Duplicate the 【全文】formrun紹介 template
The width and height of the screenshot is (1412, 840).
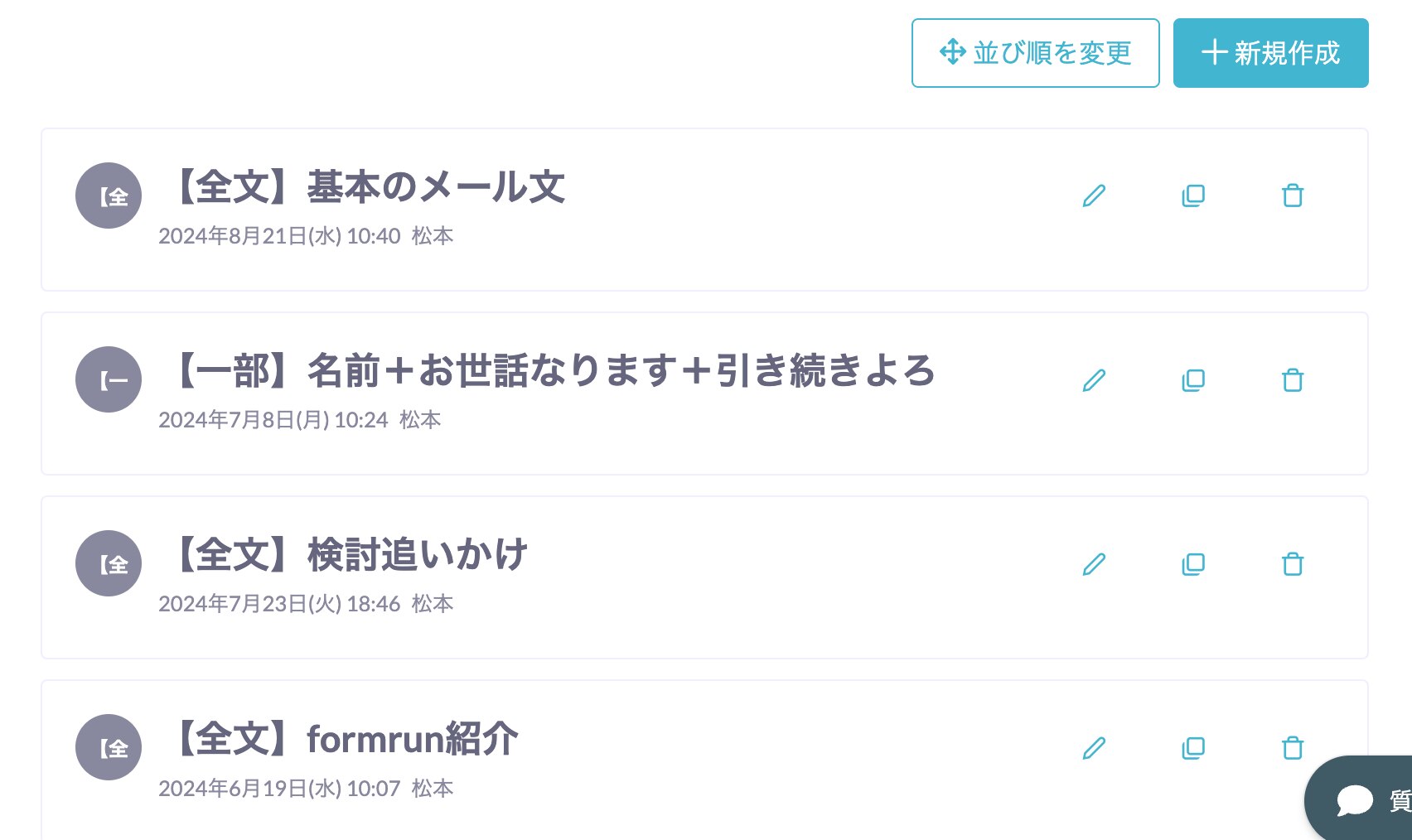coord(1193,748)
